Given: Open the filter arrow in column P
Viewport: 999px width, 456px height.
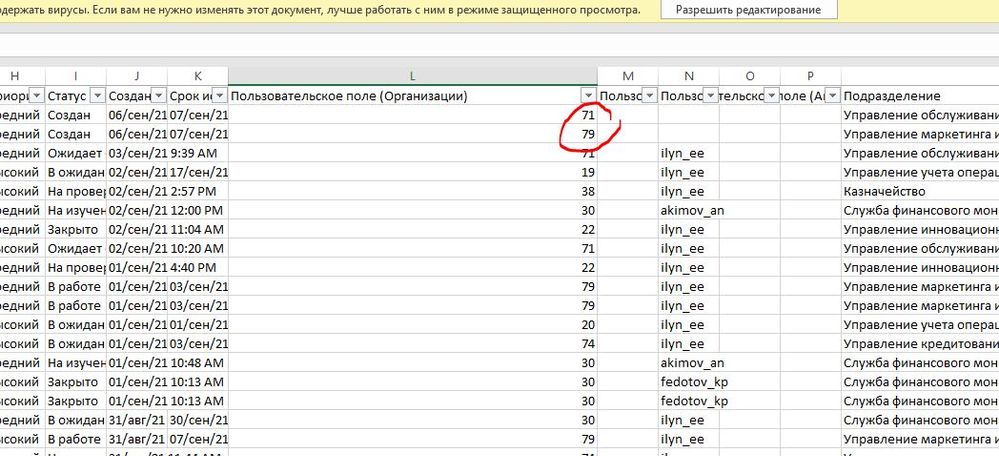Looking at the screenshot, I should [833, 96].
